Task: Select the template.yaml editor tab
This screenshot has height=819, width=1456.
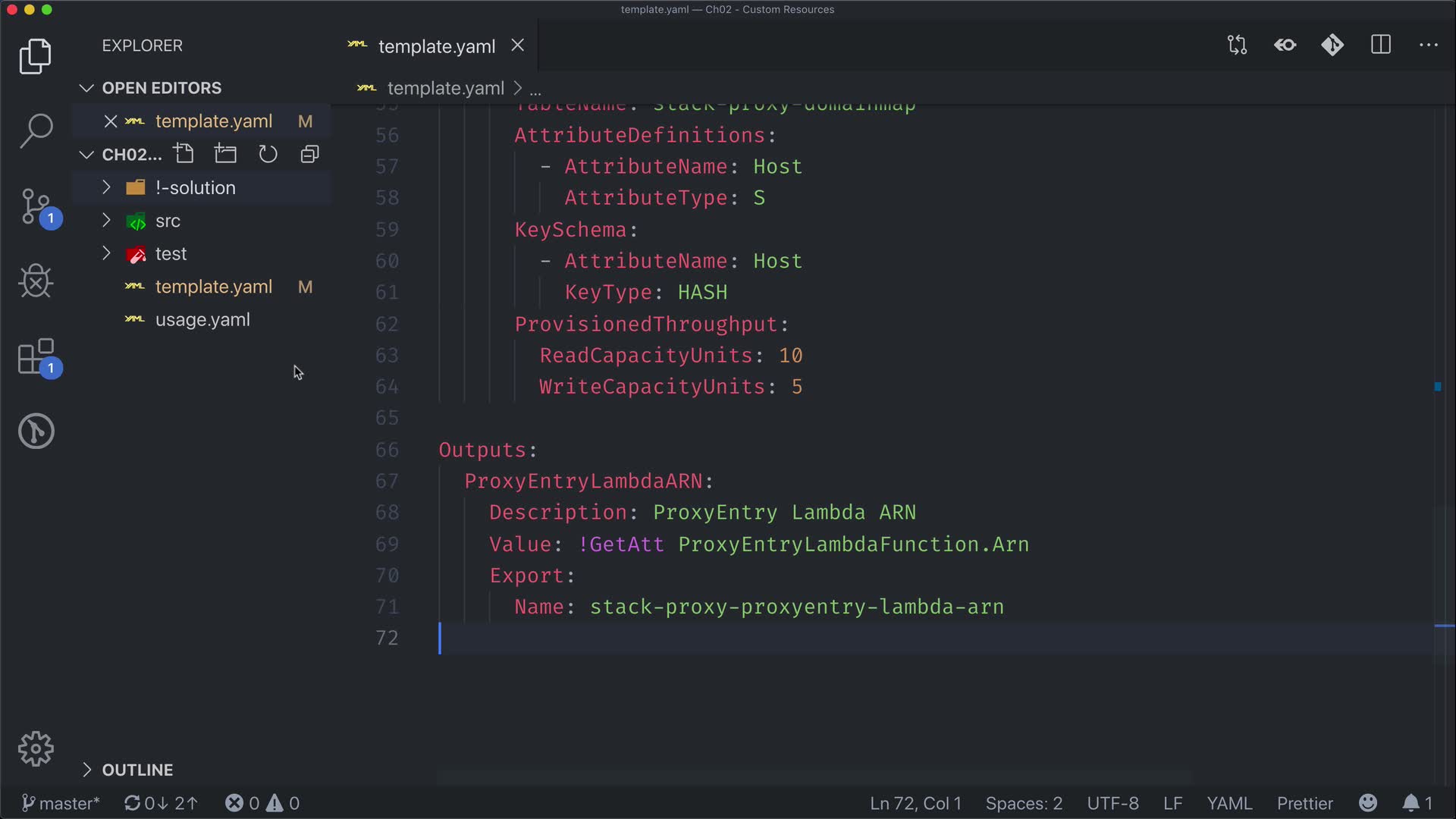Action: tap(436, 46)
